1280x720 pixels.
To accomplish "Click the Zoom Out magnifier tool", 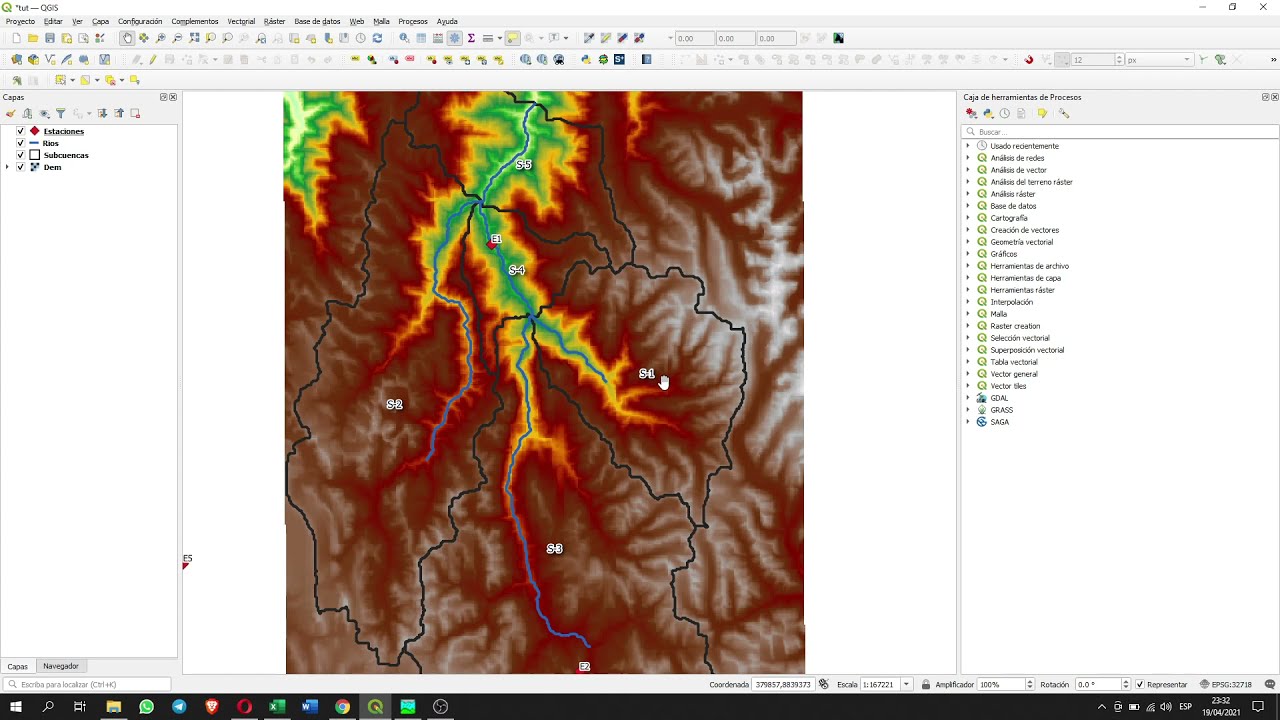I will [177, 38].
